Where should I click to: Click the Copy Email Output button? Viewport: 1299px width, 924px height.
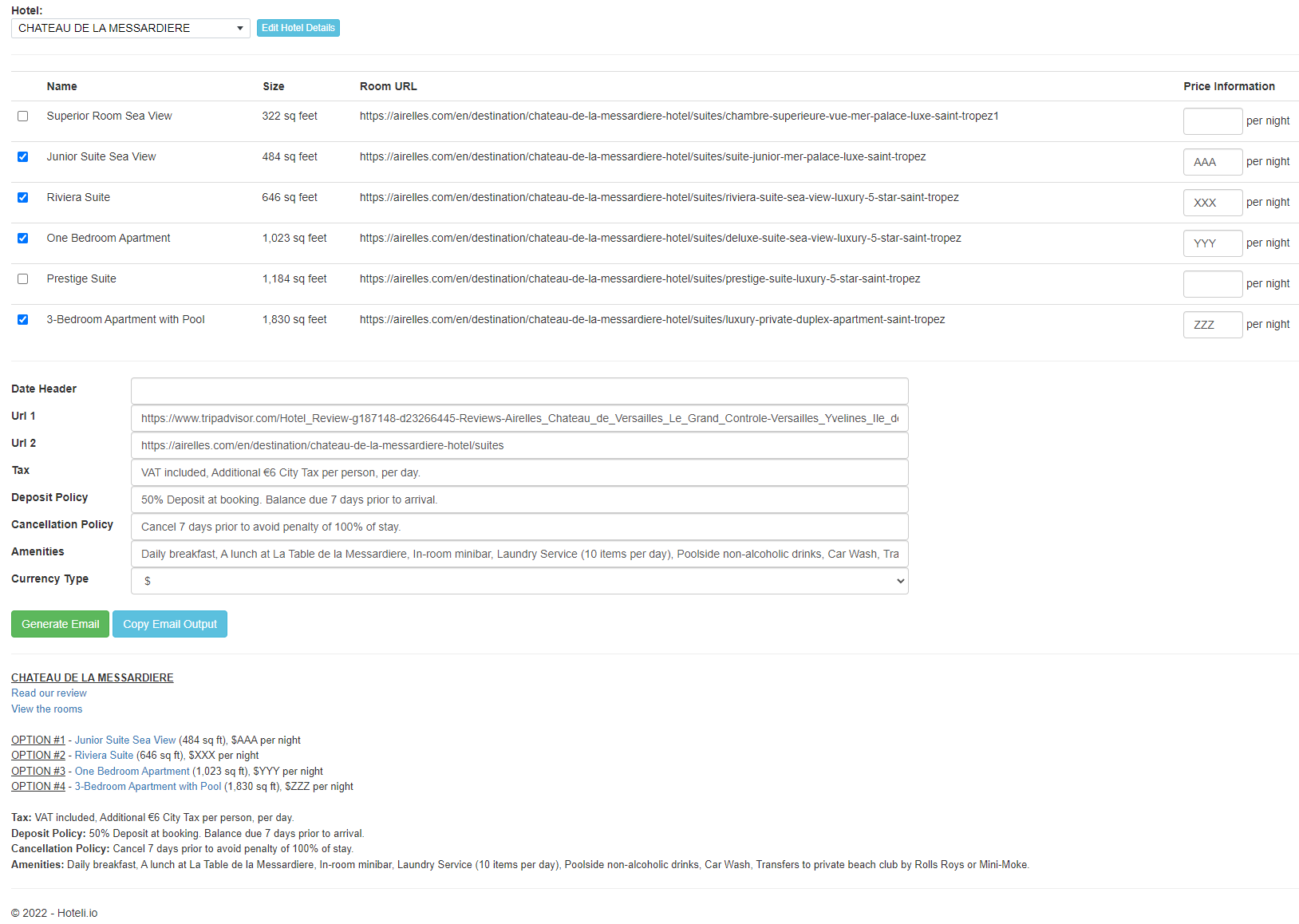click(170, 624)
